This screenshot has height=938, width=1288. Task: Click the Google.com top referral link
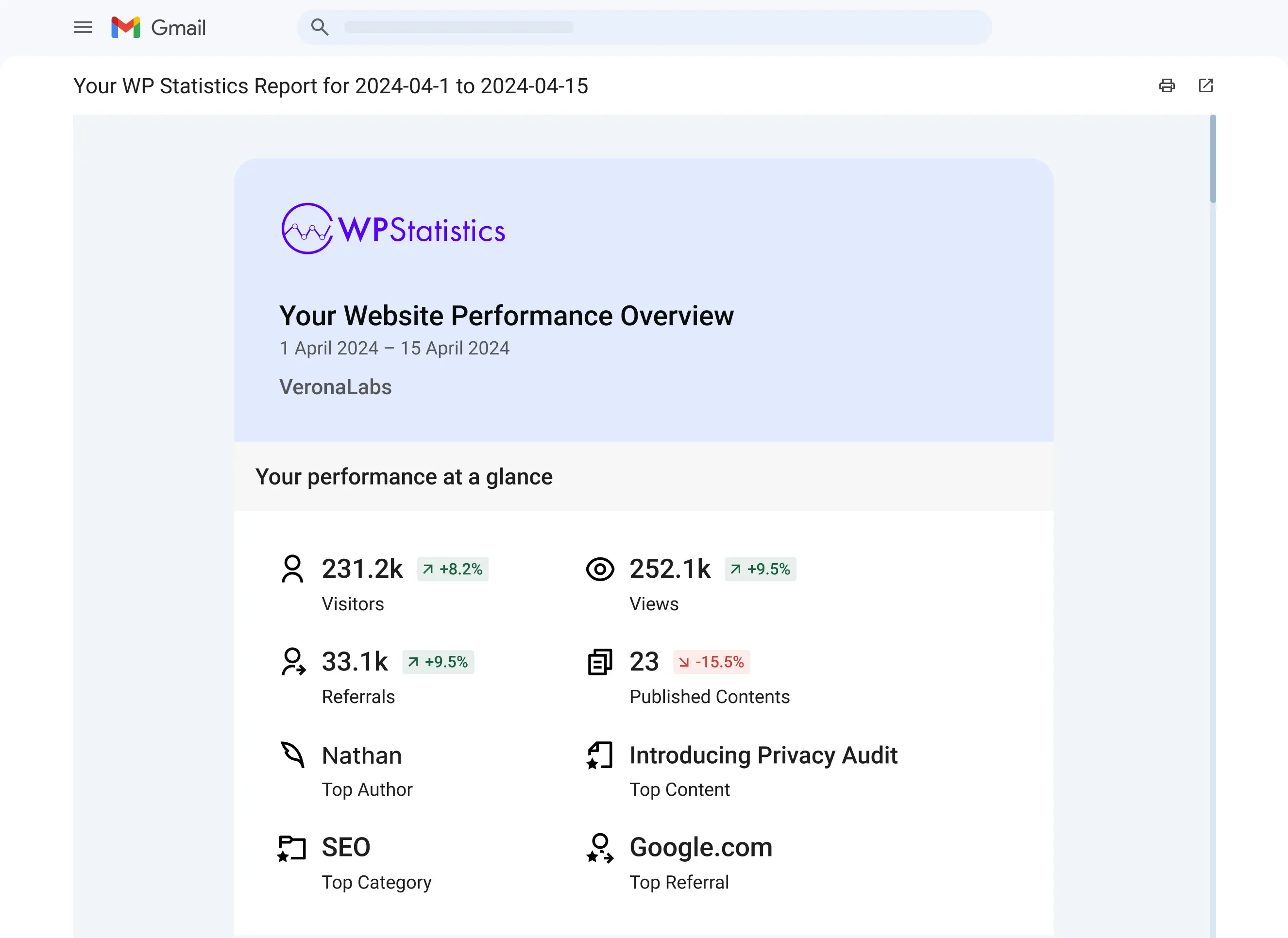(x=701, y=848)
